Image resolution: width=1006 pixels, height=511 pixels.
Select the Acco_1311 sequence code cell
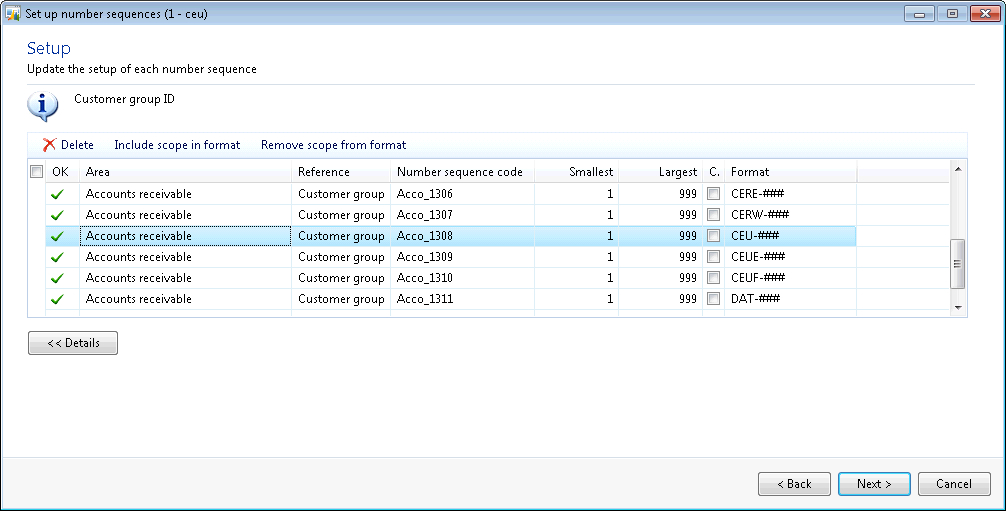pos(462,299)
